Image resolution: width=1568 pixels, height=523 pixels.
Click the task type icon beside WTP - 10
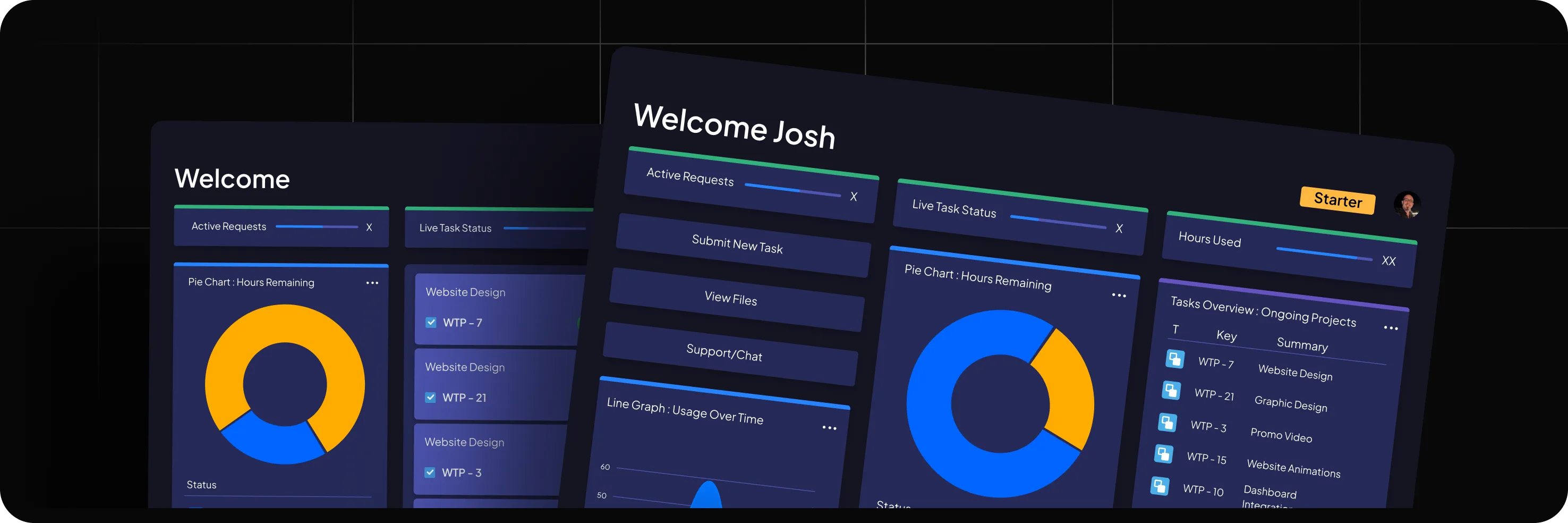(x=1160, y=486)
